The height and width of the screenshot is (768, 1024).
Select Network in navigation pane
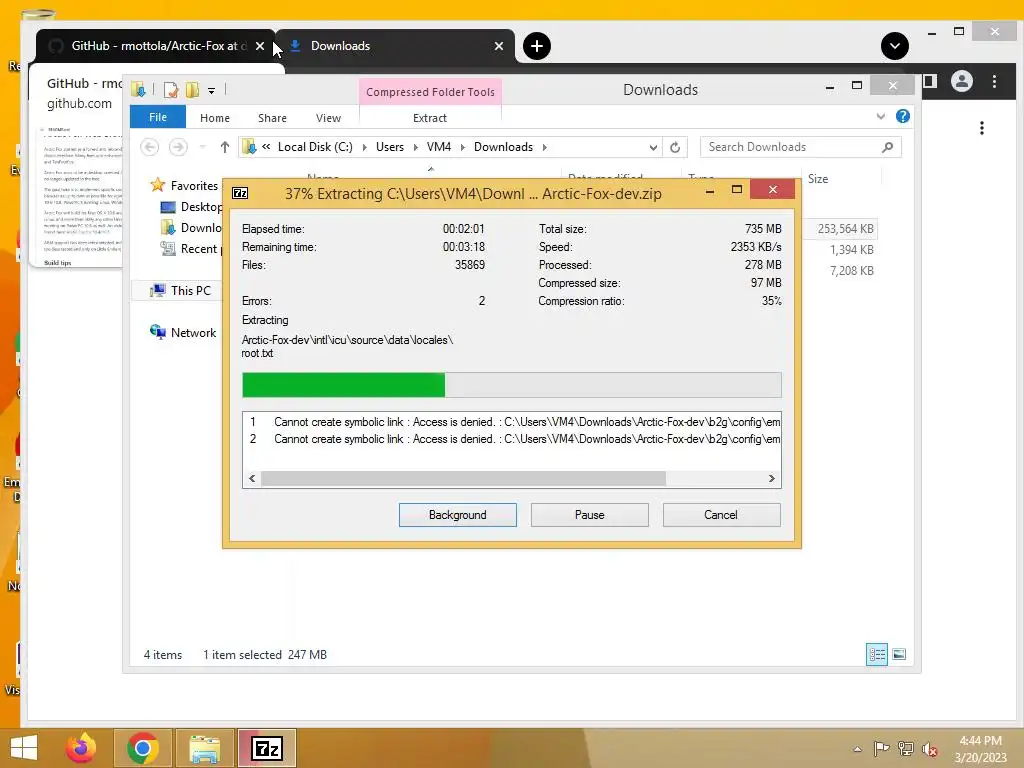click(x=183, y=332)
